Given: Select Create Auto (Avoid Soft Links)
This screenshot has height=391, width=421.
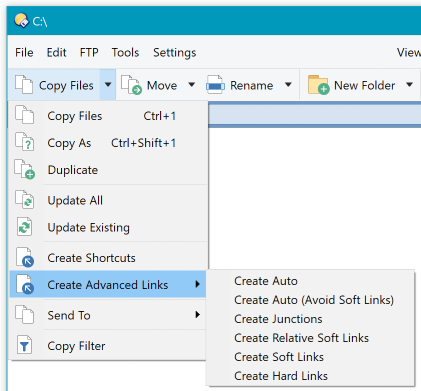Looking at the screenshot, I should tap(310, 300).
